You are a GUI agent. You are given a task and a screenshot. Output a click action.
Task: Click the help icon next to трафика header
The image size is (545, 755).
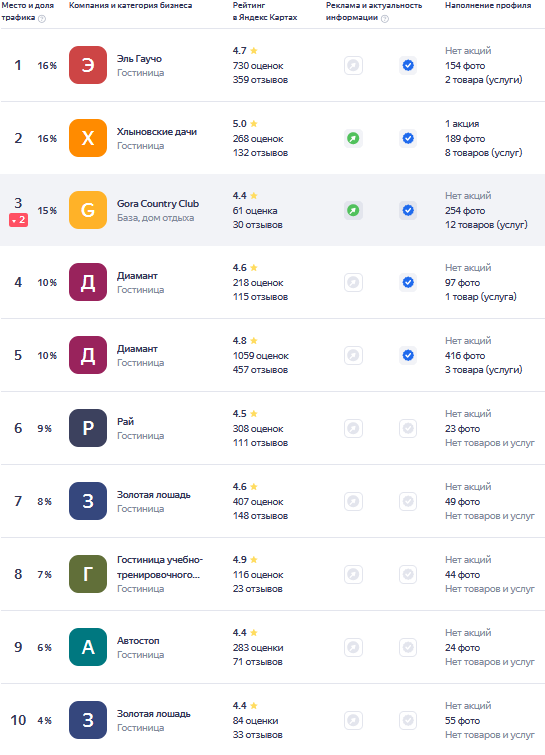click(x=42, y=18)
